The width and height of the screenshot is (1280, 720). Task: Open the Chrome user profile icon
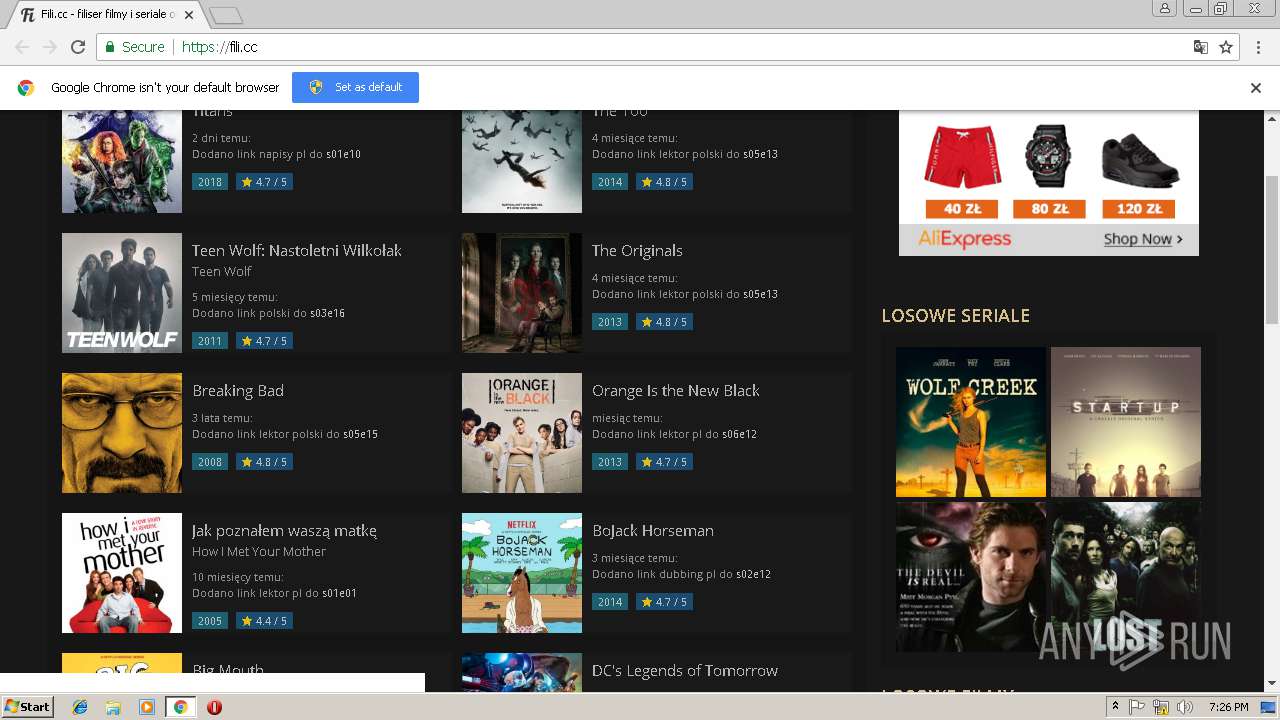[x=1165, y=8]
